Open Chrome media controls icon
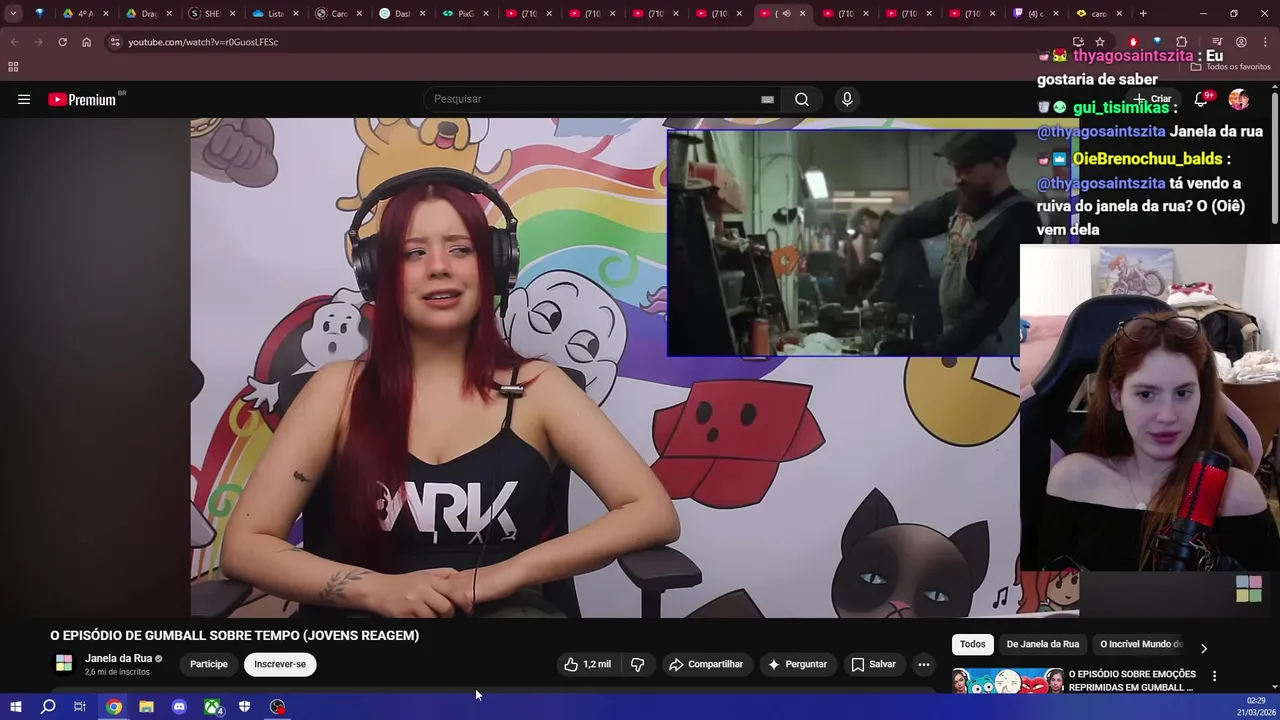 pyautogui.click(x=1217, y=42)
